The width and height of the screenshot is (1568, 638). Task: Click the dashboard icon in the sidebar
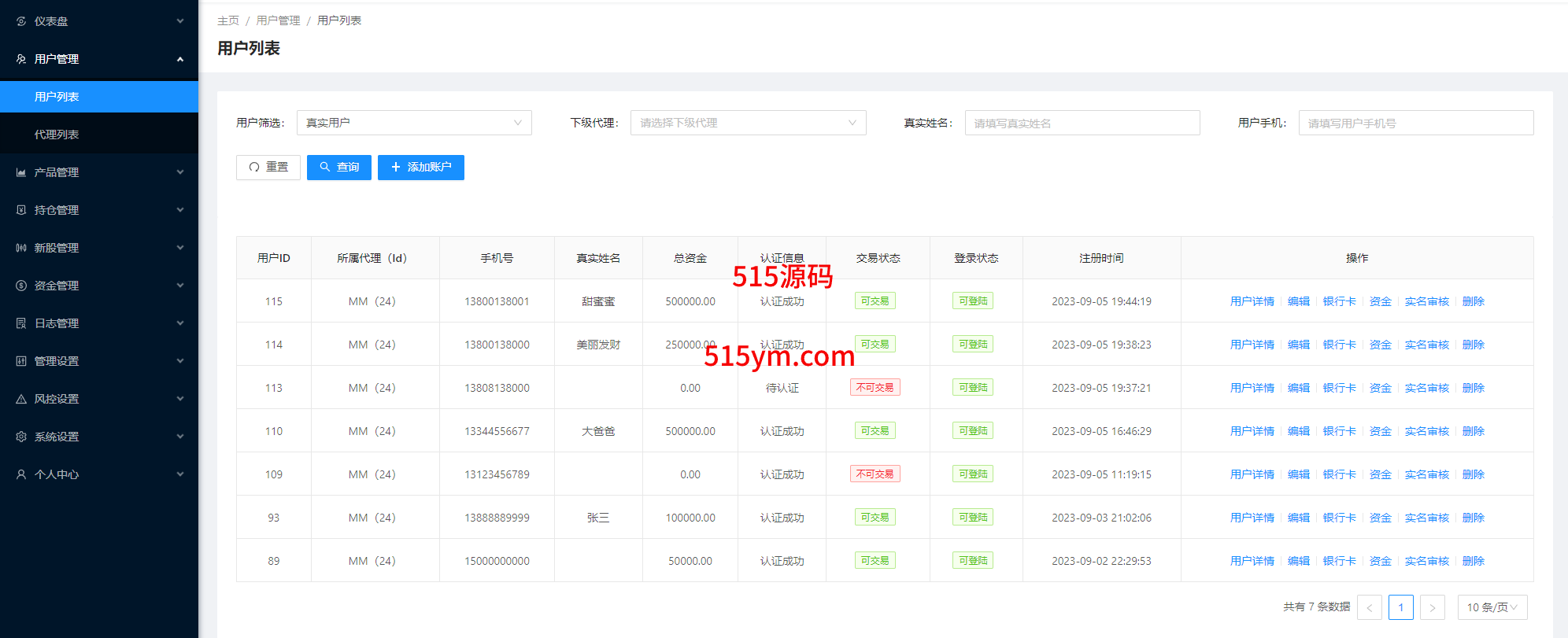click(21, 21)
